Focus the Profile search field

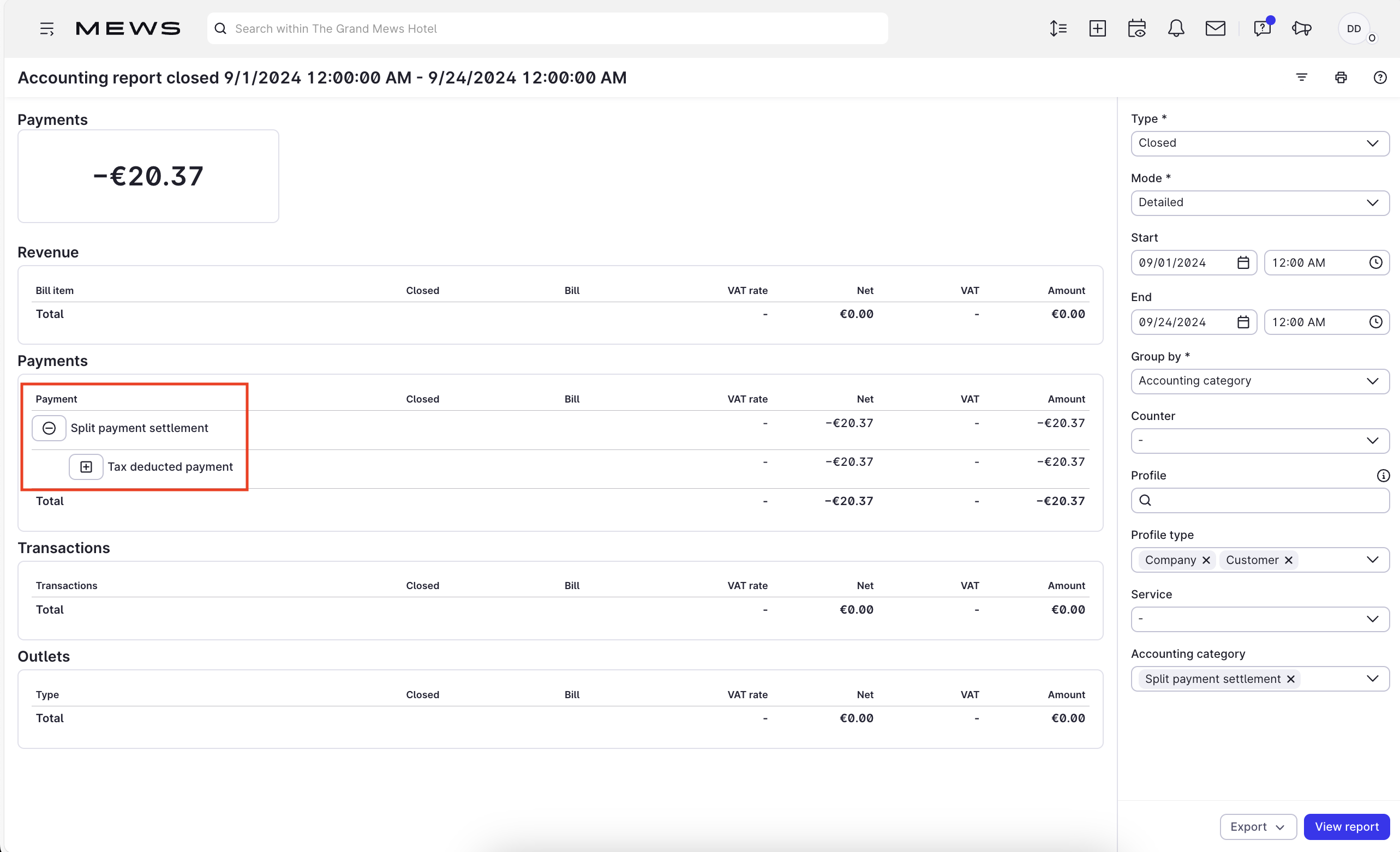point(1260,500)
